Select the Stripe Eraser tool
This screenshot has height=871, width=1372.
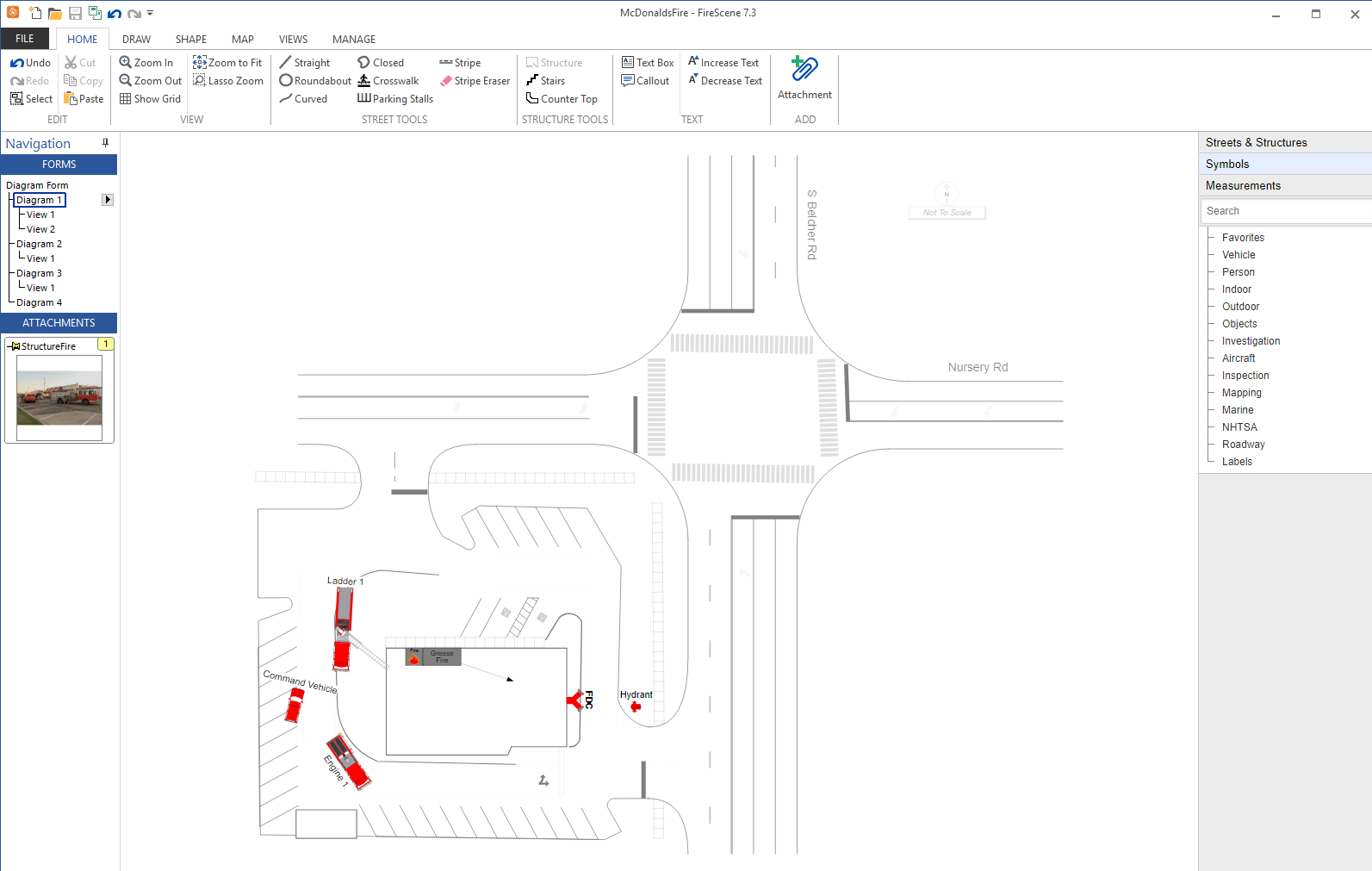point(475,81)
